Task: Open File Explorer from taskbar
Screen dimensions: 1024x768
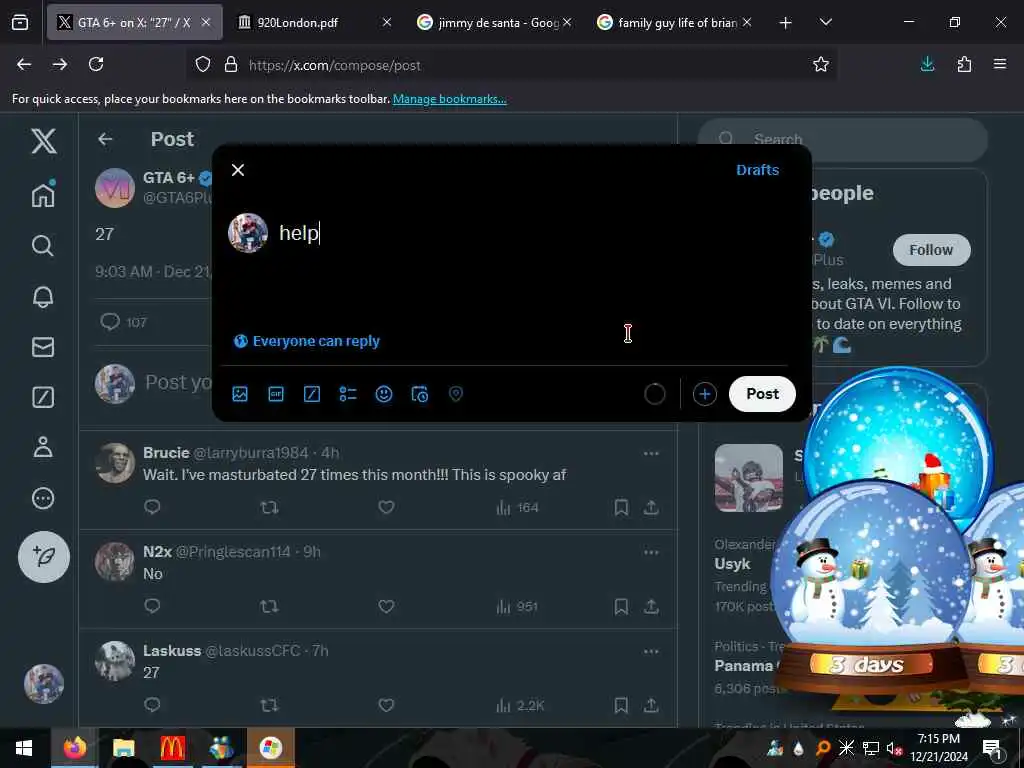Action: coord(123,748)
